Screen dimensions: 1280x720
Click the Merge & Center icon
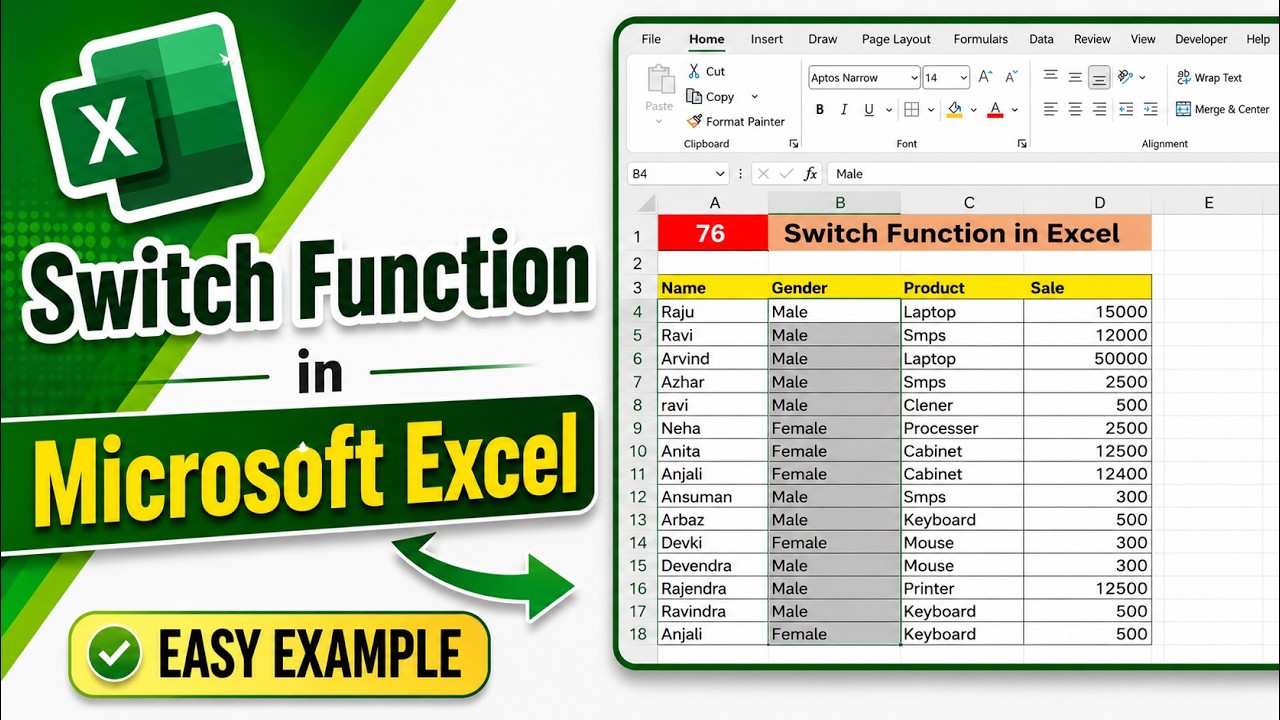coord(1184,109)
